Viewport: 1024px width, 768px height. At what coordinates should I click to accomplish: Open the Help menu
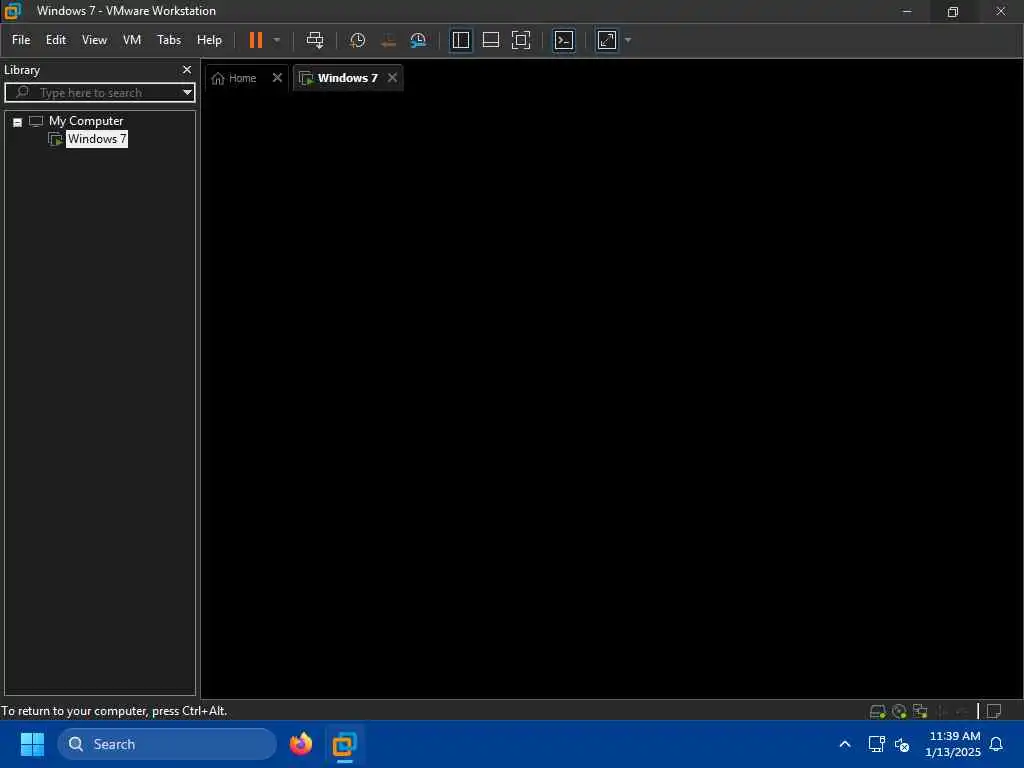209,40
